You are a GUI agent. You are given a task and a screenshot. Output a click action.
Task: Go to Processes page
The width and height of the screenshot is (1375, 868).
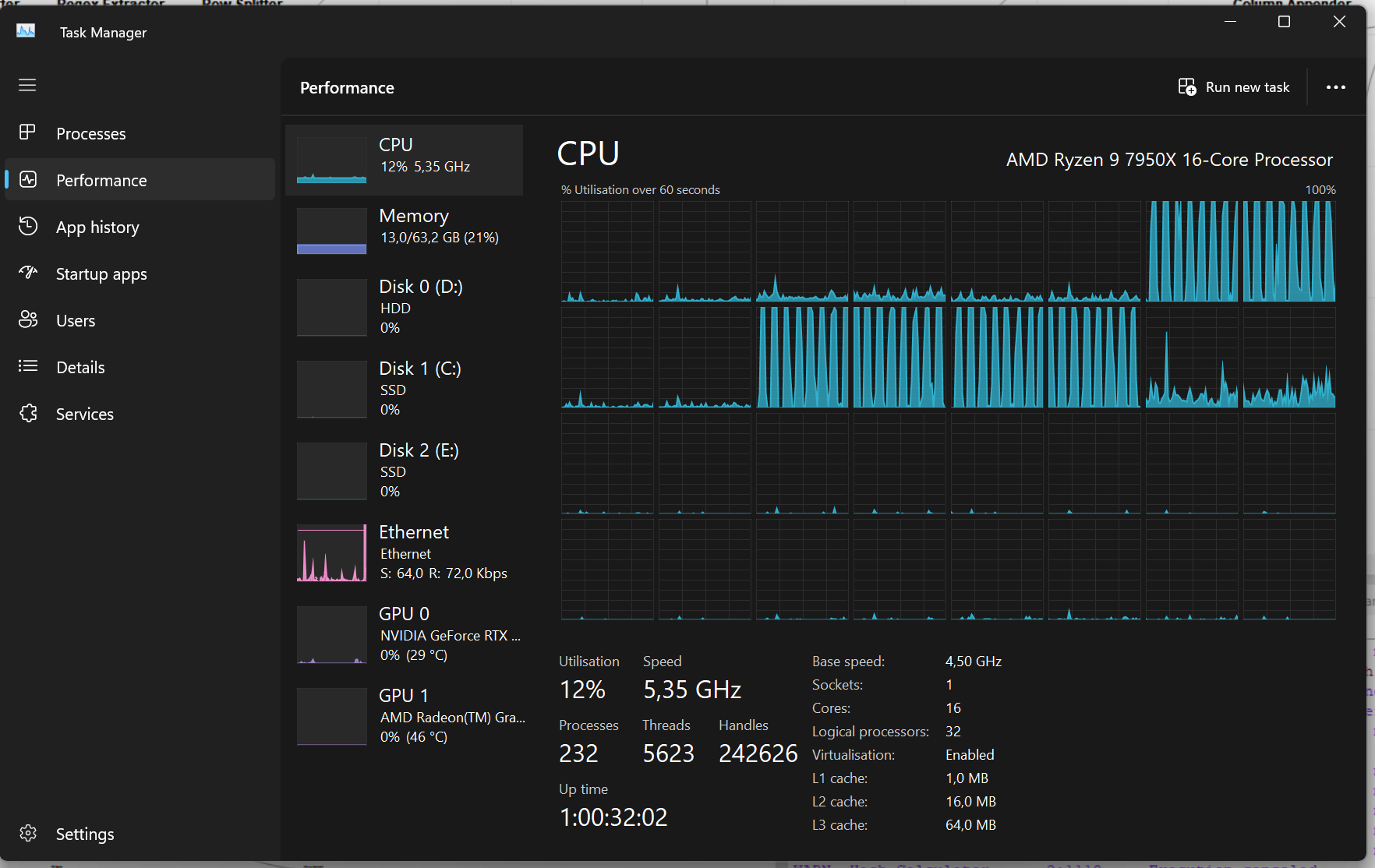point(140,133)
